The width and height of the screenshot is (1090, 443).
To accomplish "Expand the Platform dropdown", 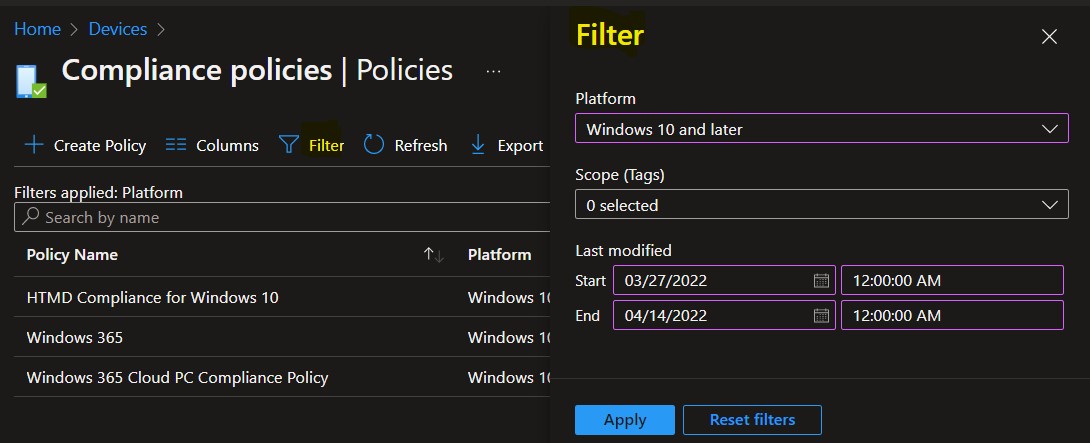I will click(822, 129).
